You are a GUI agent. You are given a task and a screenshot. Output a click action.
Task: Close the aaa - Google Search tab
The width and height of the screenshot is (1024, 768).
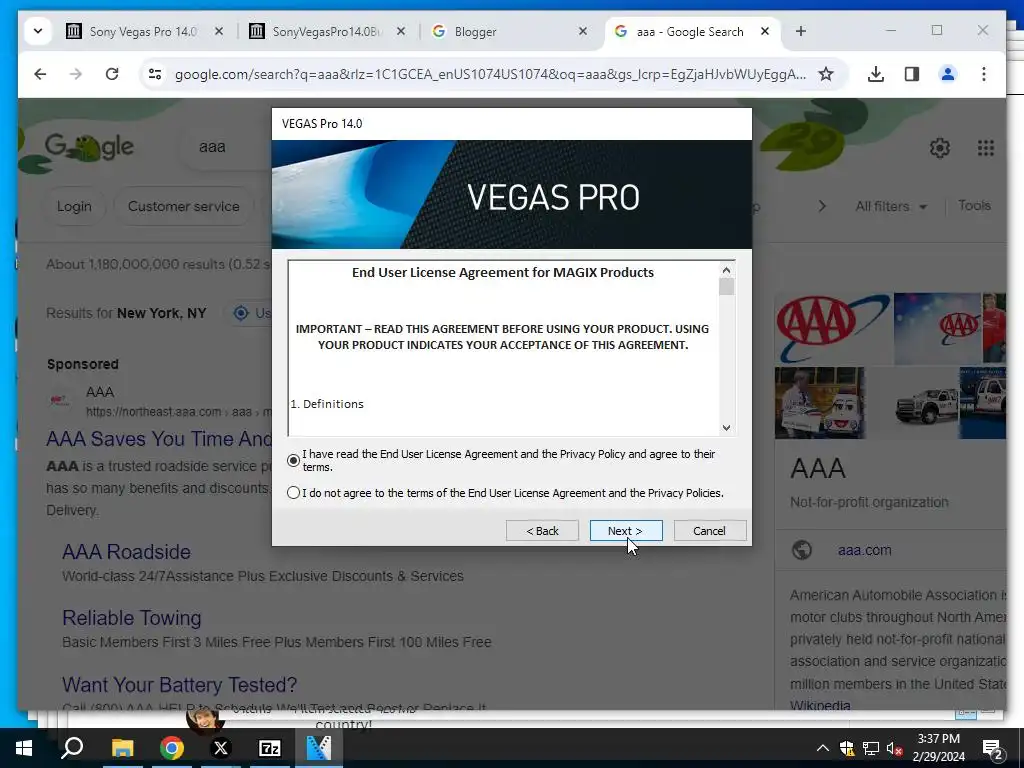(765, 31)
